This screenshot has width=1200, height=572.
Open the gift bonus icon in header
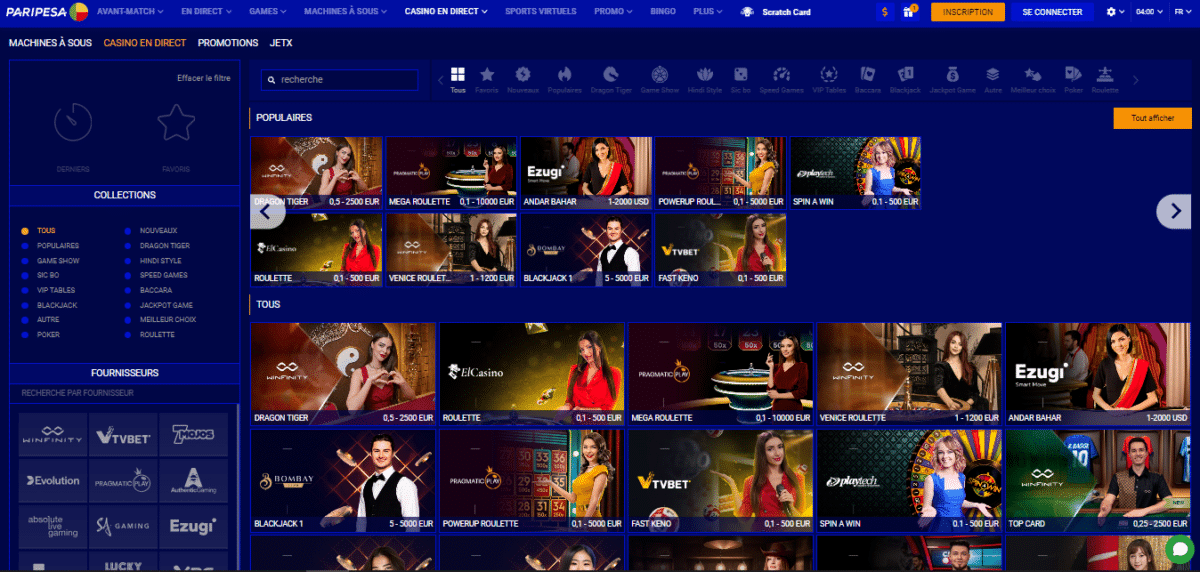pos(909,12)
